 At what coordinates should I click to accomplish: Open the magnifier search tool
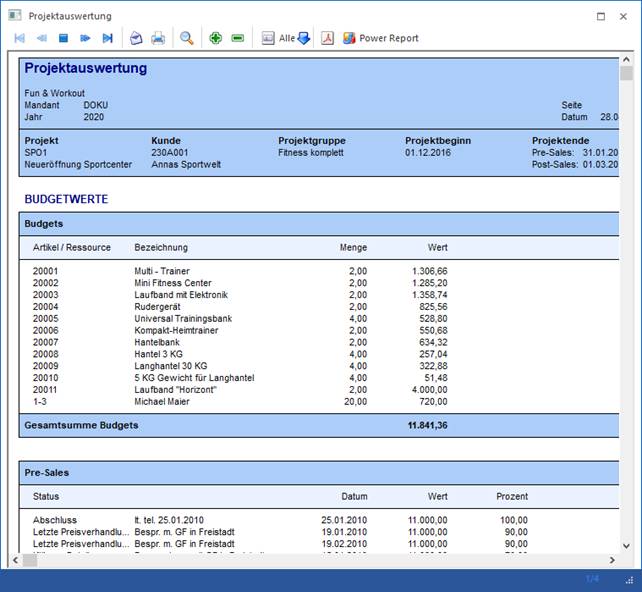coord(187,38)
